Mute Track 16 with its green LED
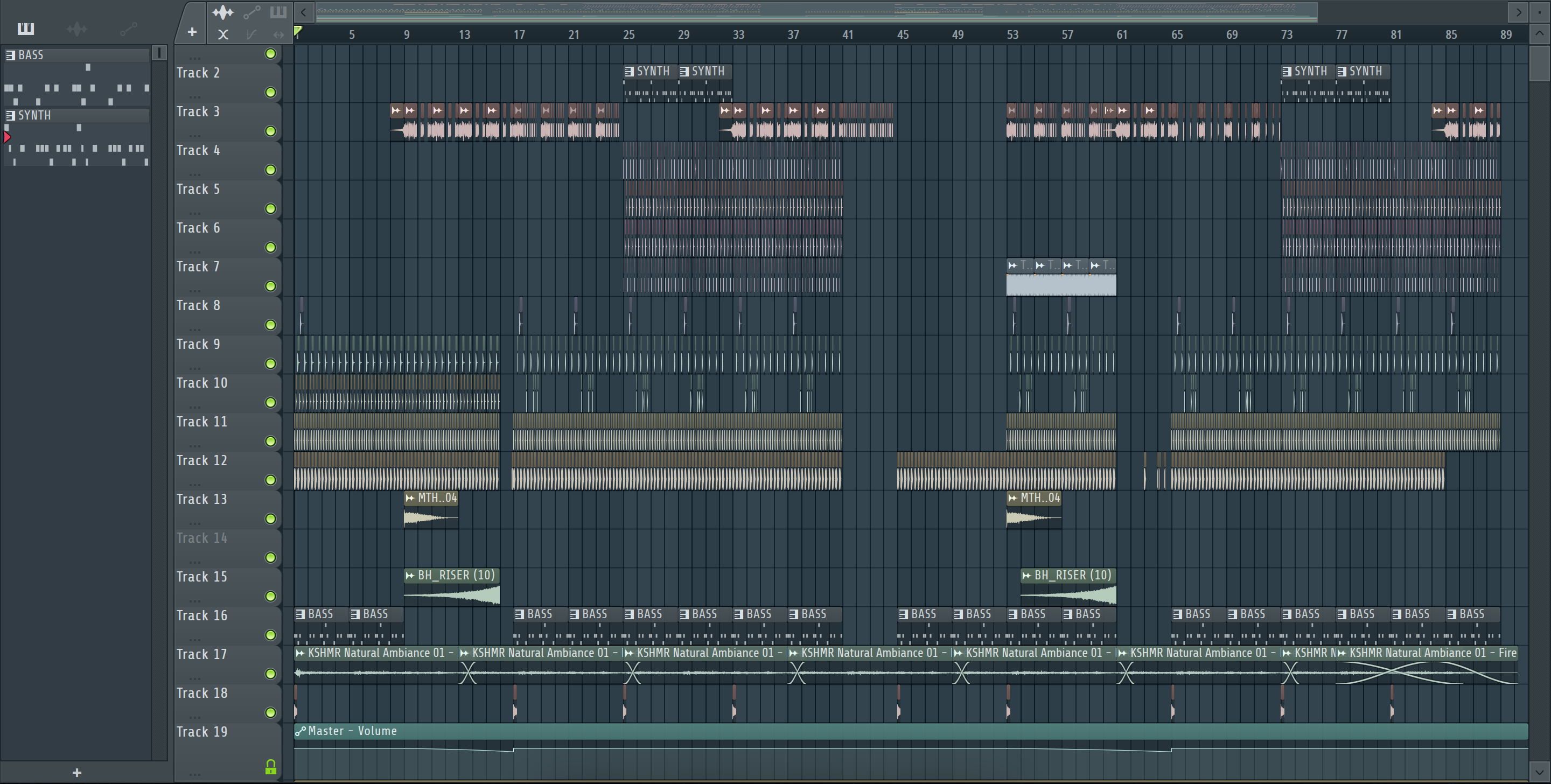Image resolution: width=1551 pixels, height=784 pixels. click(x=270, y=635)
